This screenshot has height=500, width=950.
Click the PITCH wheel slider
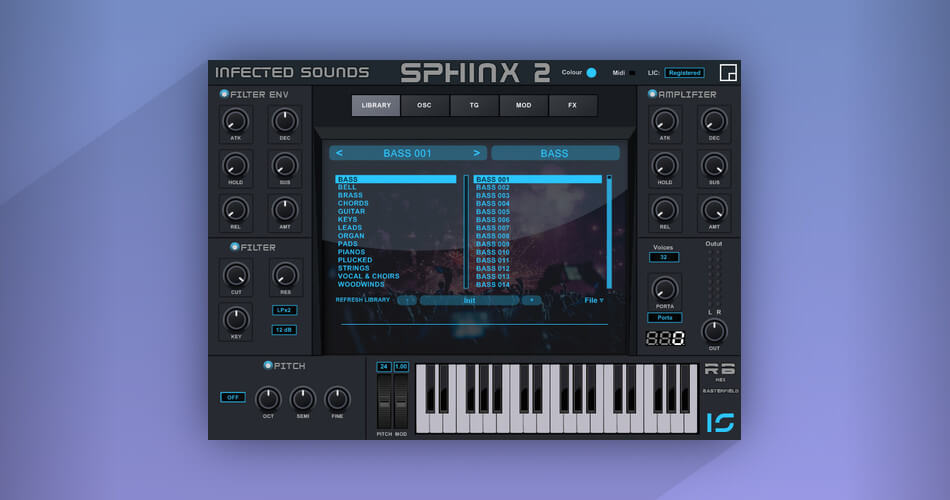(384, 401)
